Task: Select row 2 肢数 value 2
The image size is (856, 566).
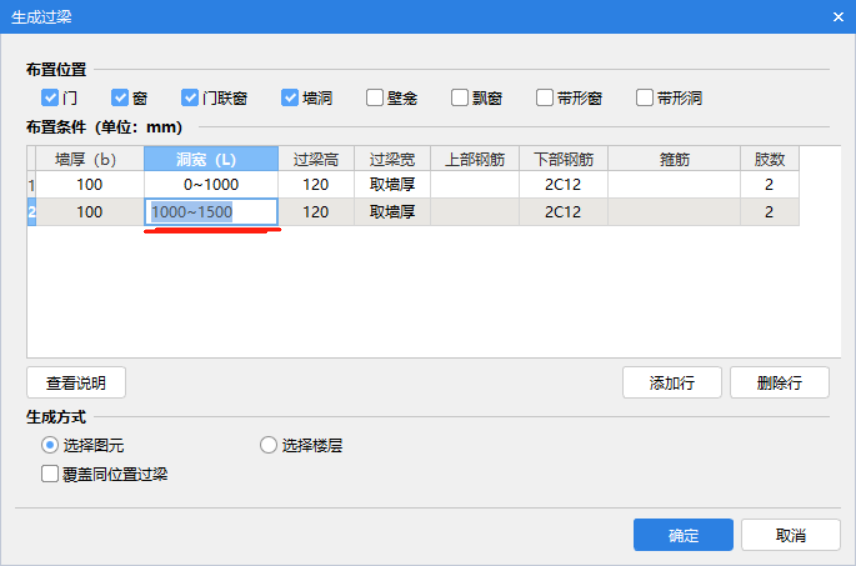Action: tap(770, 212)
